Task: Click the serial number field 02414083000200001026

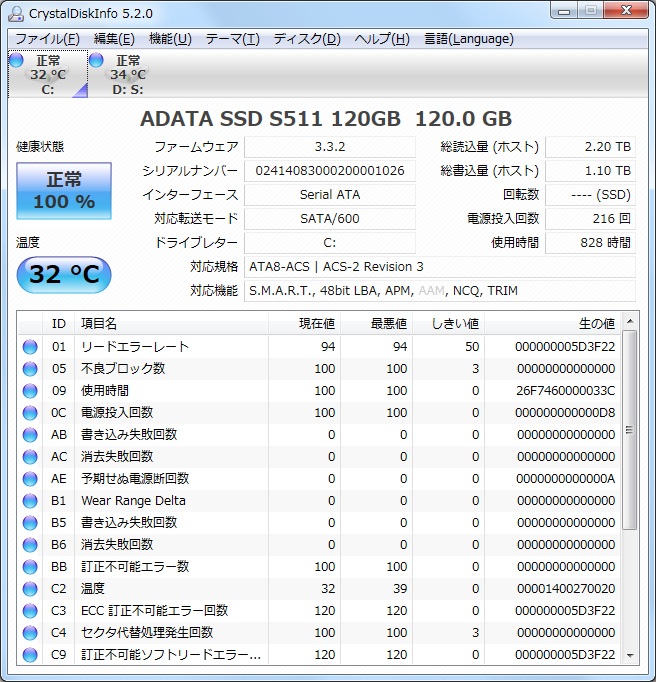Action: tap(330, 171)
